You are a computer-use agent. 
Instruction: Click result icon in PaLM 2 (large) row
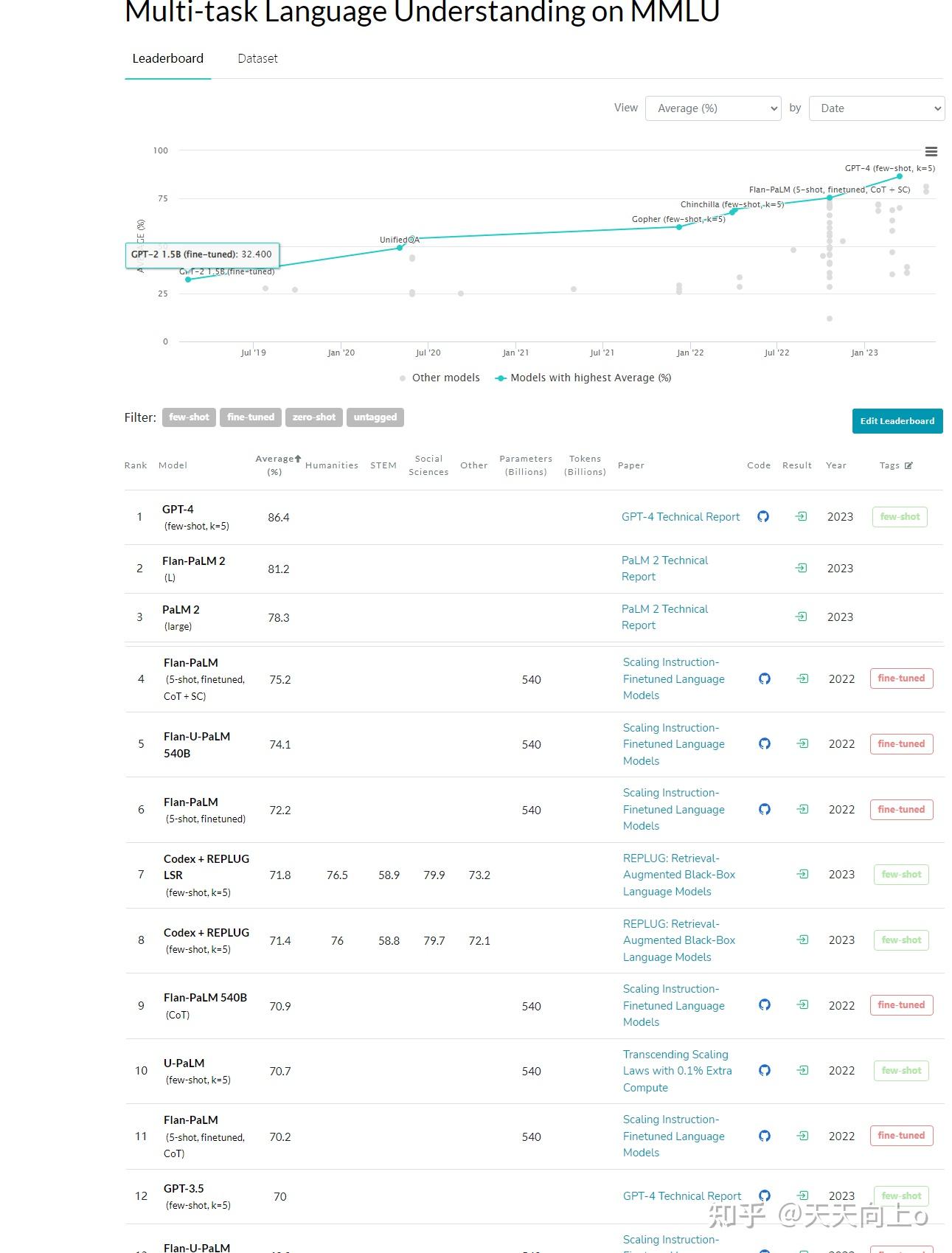point(801,617)
